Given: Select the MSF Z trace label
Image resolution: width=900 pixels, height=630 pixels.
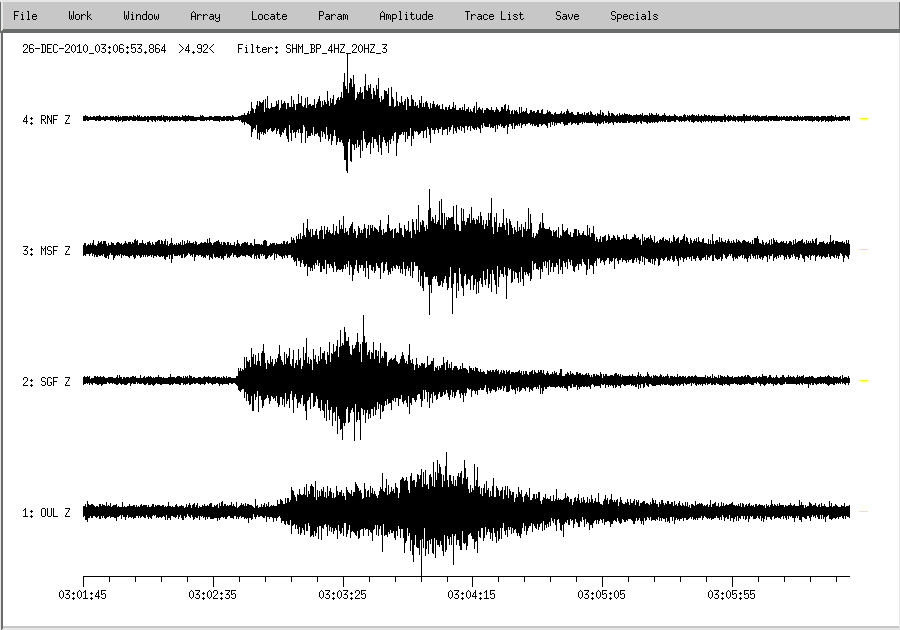Looking at the screenshot, I should tap(46, 251).
